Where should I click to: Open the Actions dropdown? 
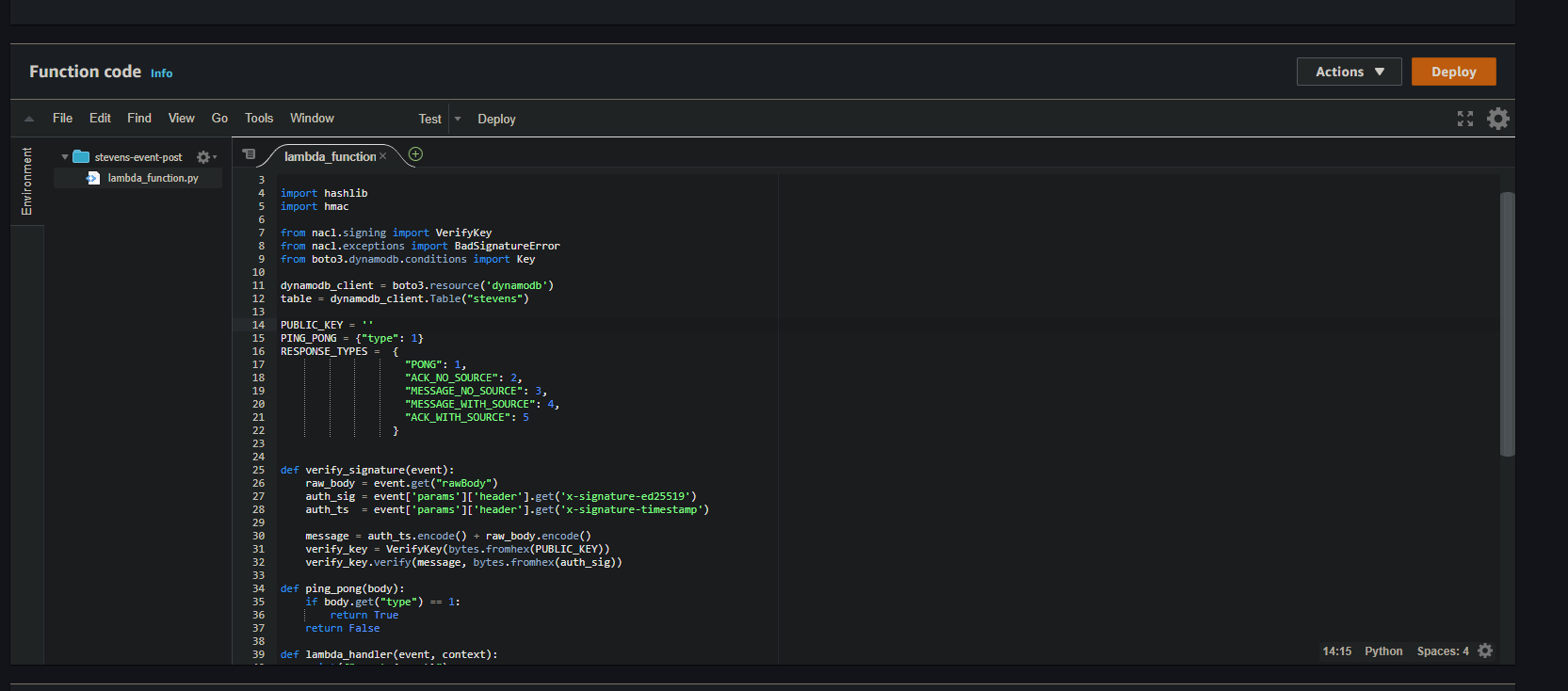pos(1349,72)
